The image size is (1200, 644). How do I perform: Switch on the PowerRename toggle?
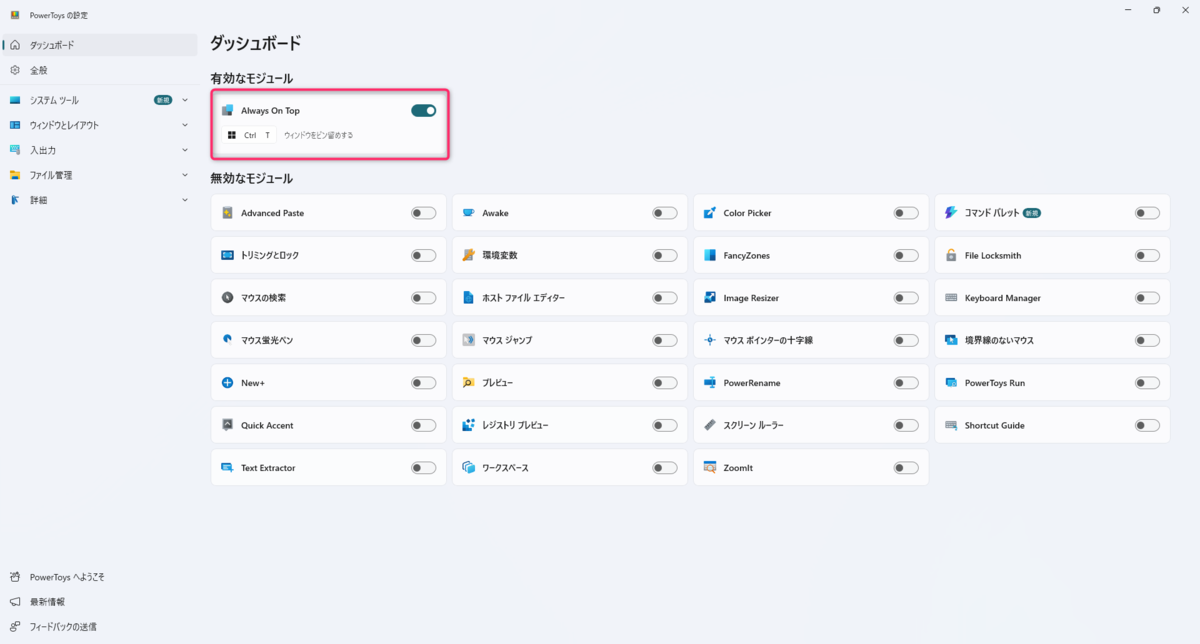pos(906,383)
